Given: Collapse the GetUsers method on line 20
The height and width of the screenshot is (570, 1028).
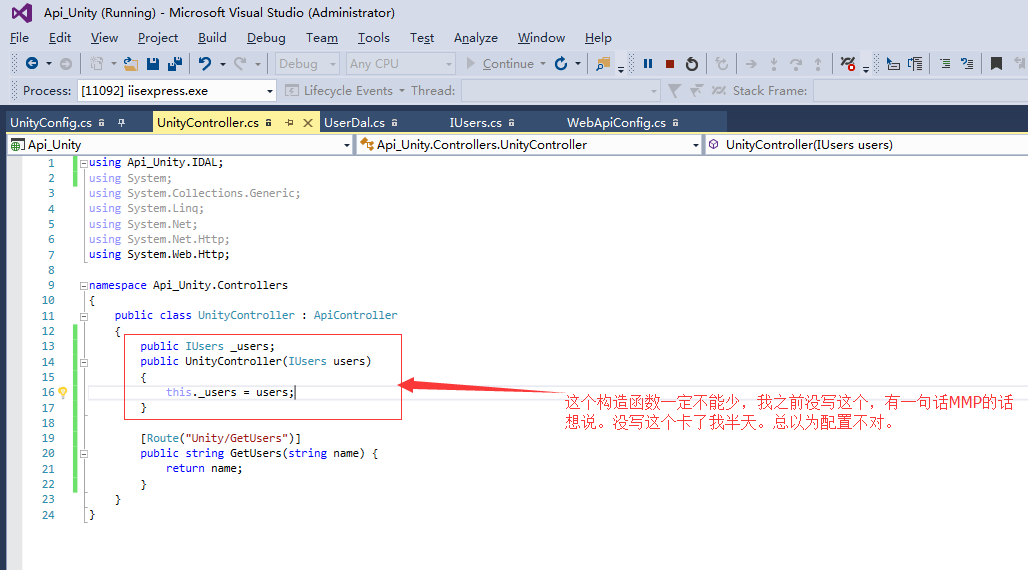Looking at the screenshot, I should click(x=83, y=454).
